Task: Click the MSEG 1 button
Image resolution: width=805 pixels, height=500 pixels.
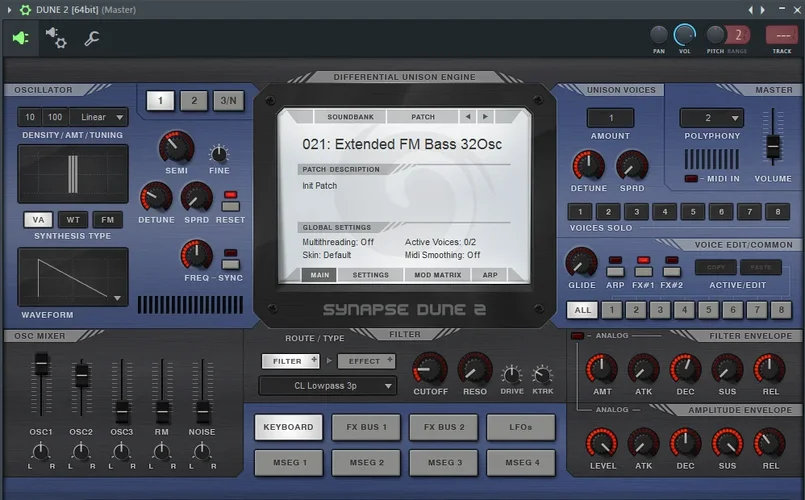Action: pyautogui.click(x=288, y=462)
